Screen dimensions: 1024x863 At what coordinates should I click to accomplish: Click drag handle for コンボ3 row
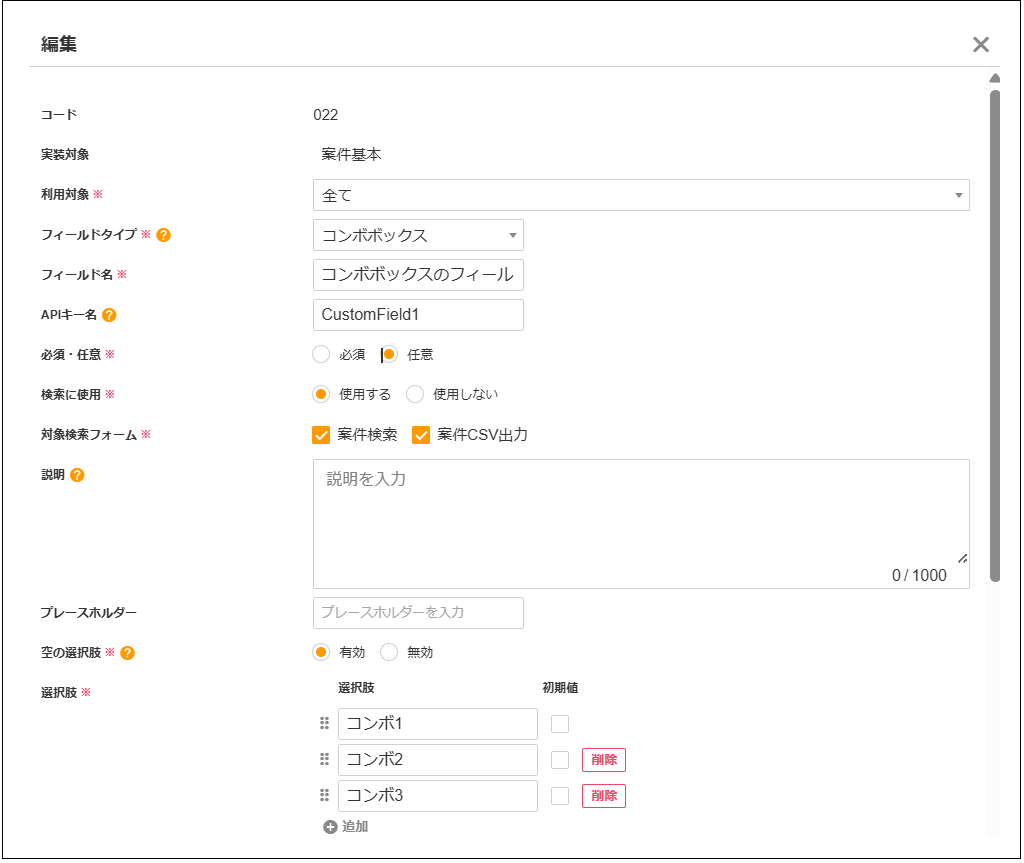pos(324,796)
